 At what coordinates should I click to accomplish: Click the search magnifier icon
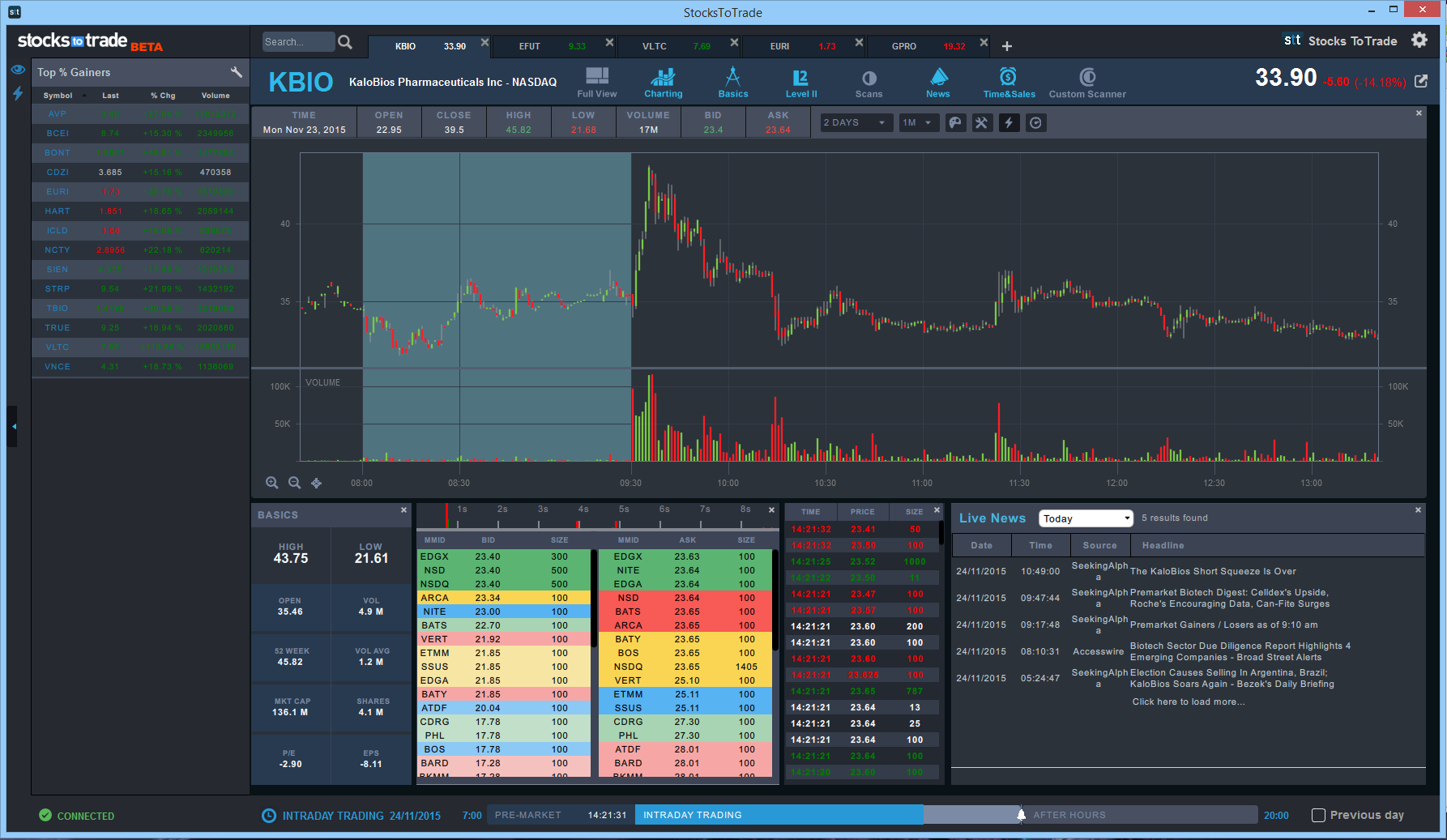click(x=345, y=42)
